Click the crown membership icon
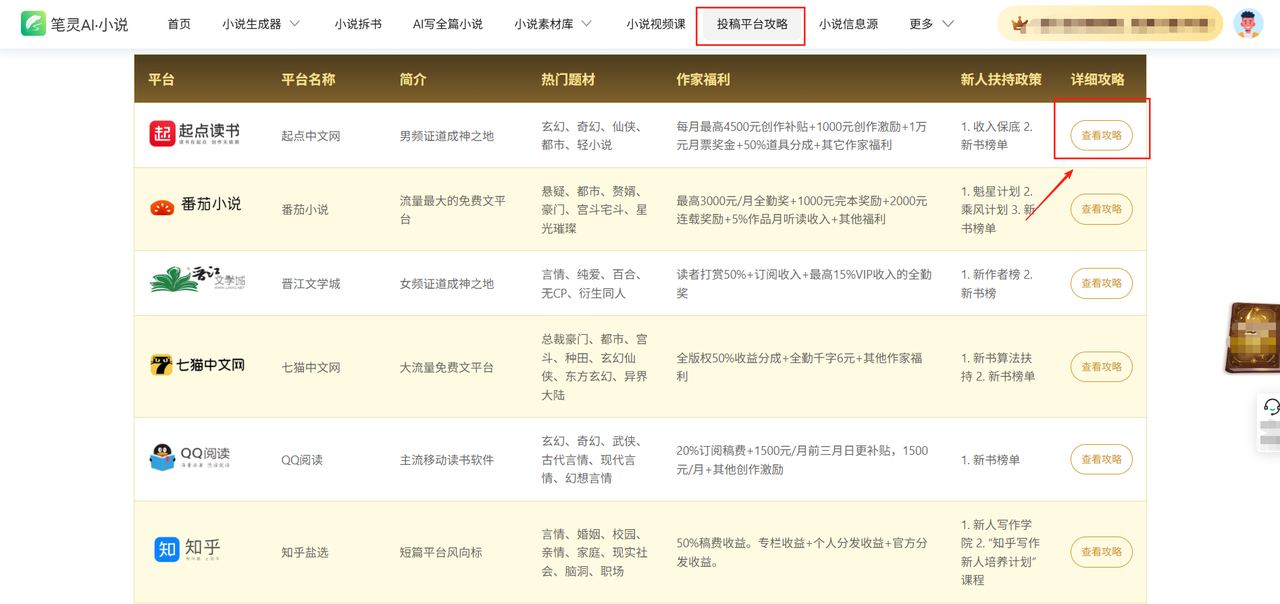Screen dimensions: 1280x604 click(1020, 24)
